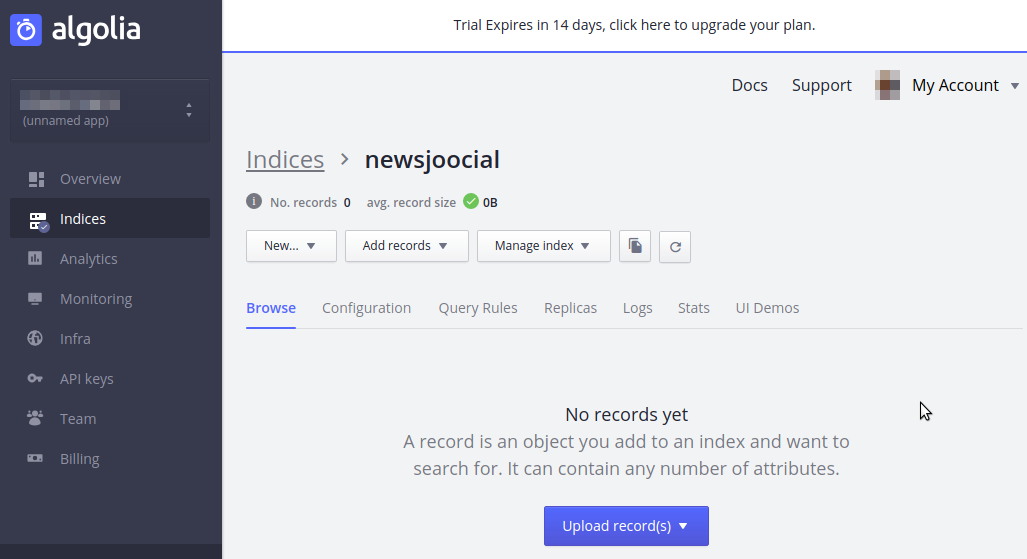Select the Indices sidebar icon
Image resolution: width=1027 pixels, height=559 pixels.
click(38, 221)
